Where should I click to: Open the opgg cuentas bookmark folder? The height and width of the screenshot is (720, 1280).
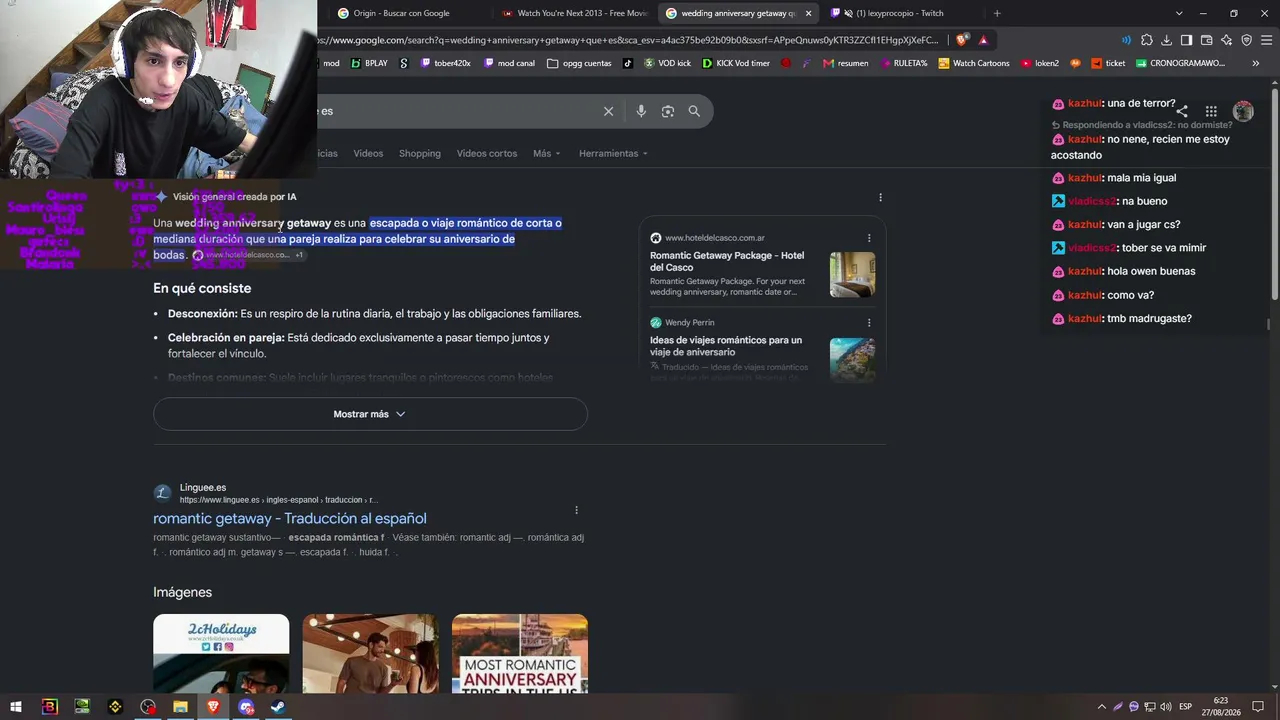pos(579,63)
